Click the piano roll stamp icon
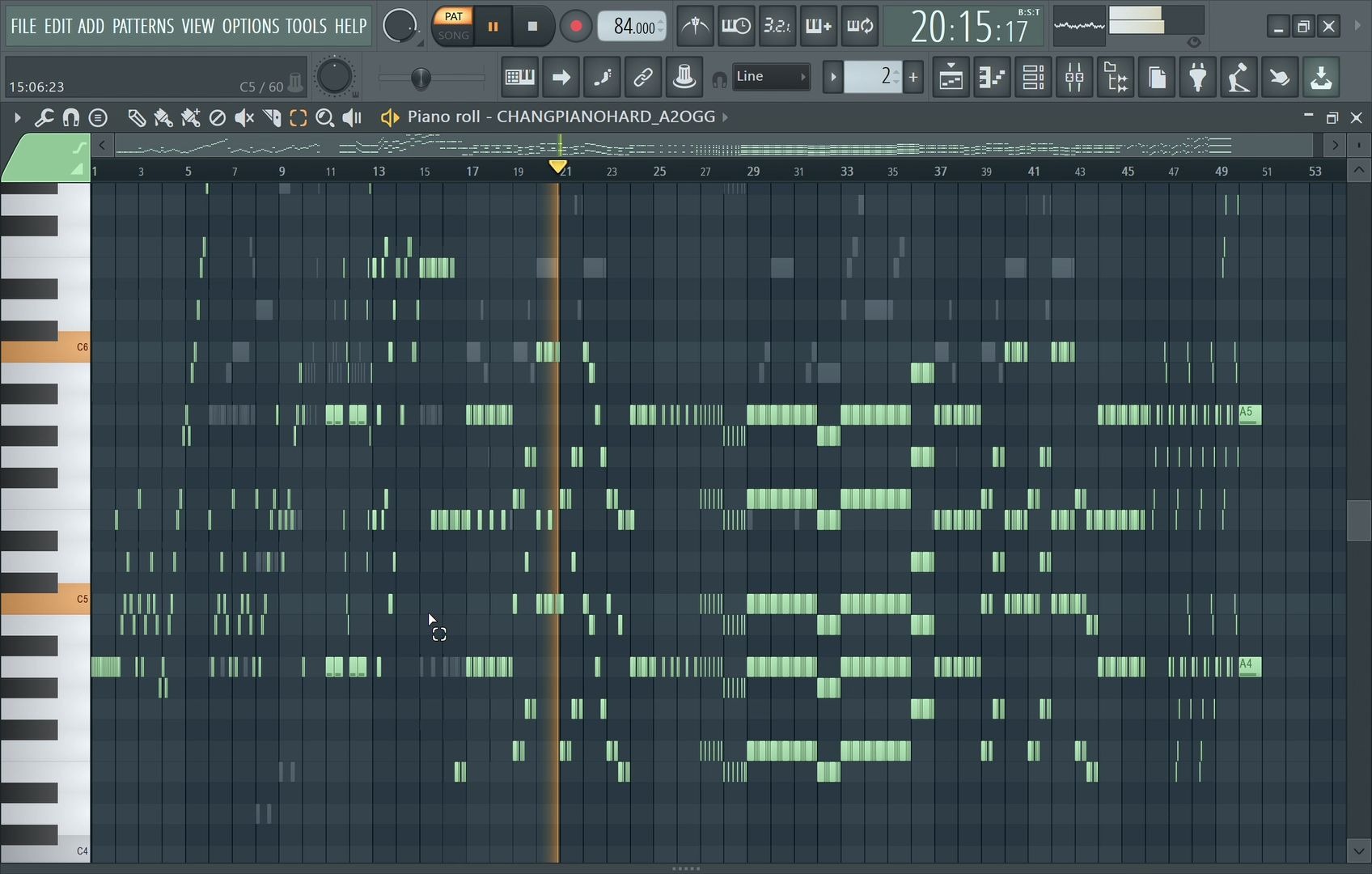Screen dimensions: 1372x874 click(x=98, y=118)
